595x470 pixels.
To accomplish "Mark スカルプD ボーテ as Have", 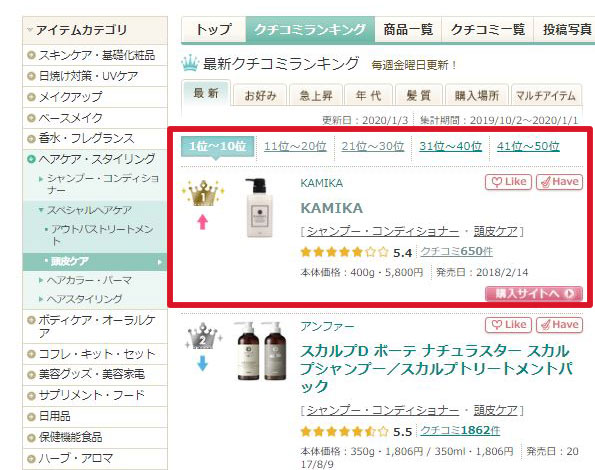I will pos(559,325).
